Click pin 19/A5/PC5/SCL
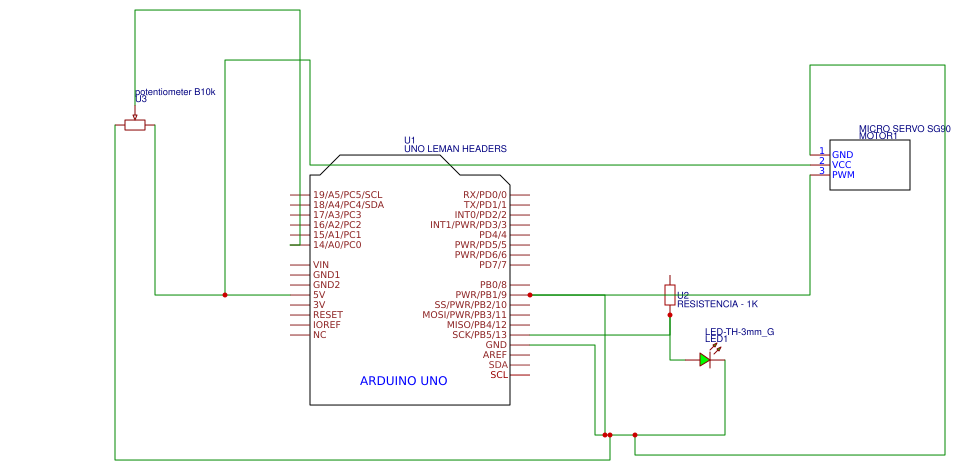Image resolution: width=962 pixels, height=470 pixels. point(347,195)
